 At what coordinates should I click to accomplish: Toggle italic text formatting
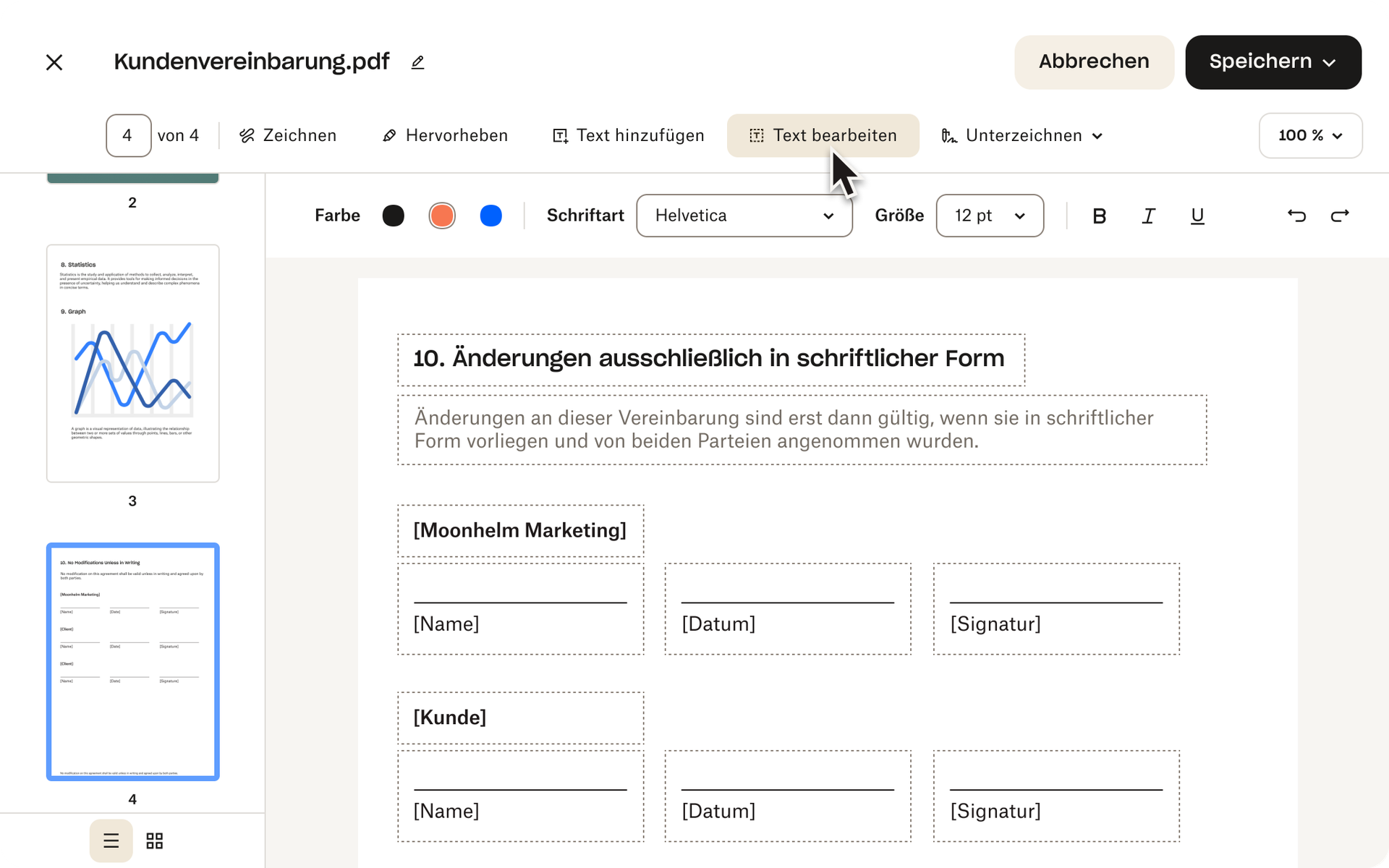[1148, 216]
